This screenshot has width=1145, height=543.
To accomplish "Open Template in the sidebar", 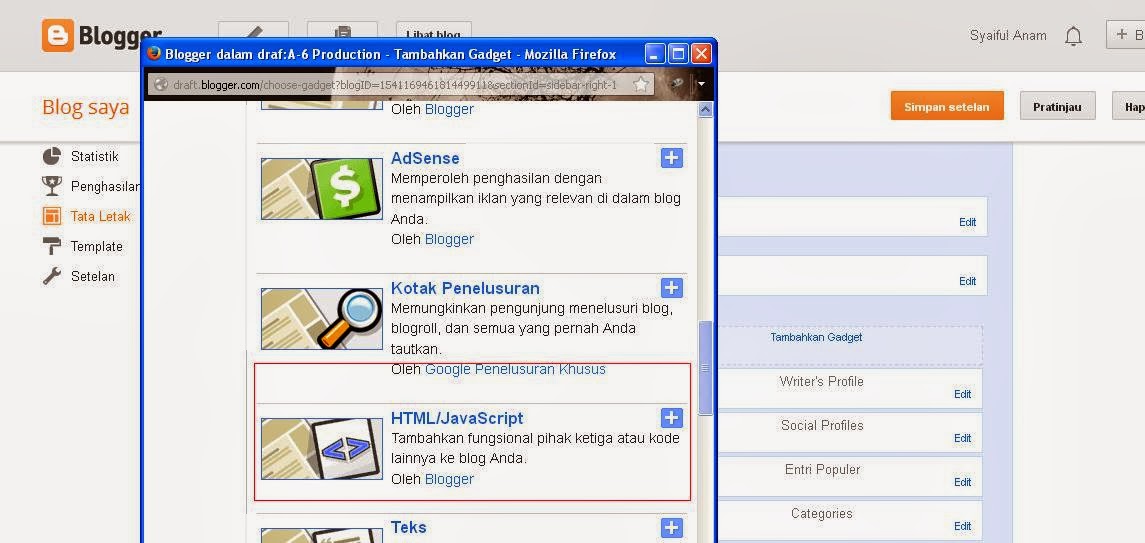I will click(96, 246).
